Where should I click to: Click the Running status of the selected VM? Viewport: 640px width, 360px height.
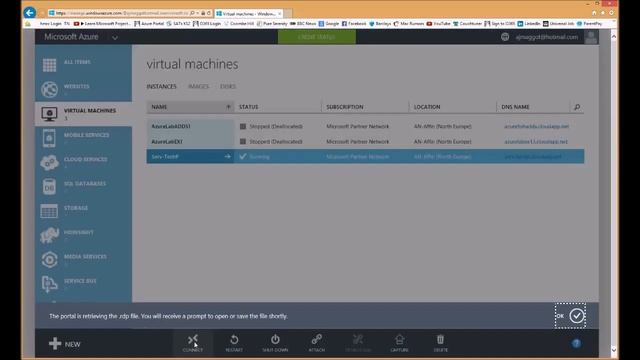[x=259, y=157]
